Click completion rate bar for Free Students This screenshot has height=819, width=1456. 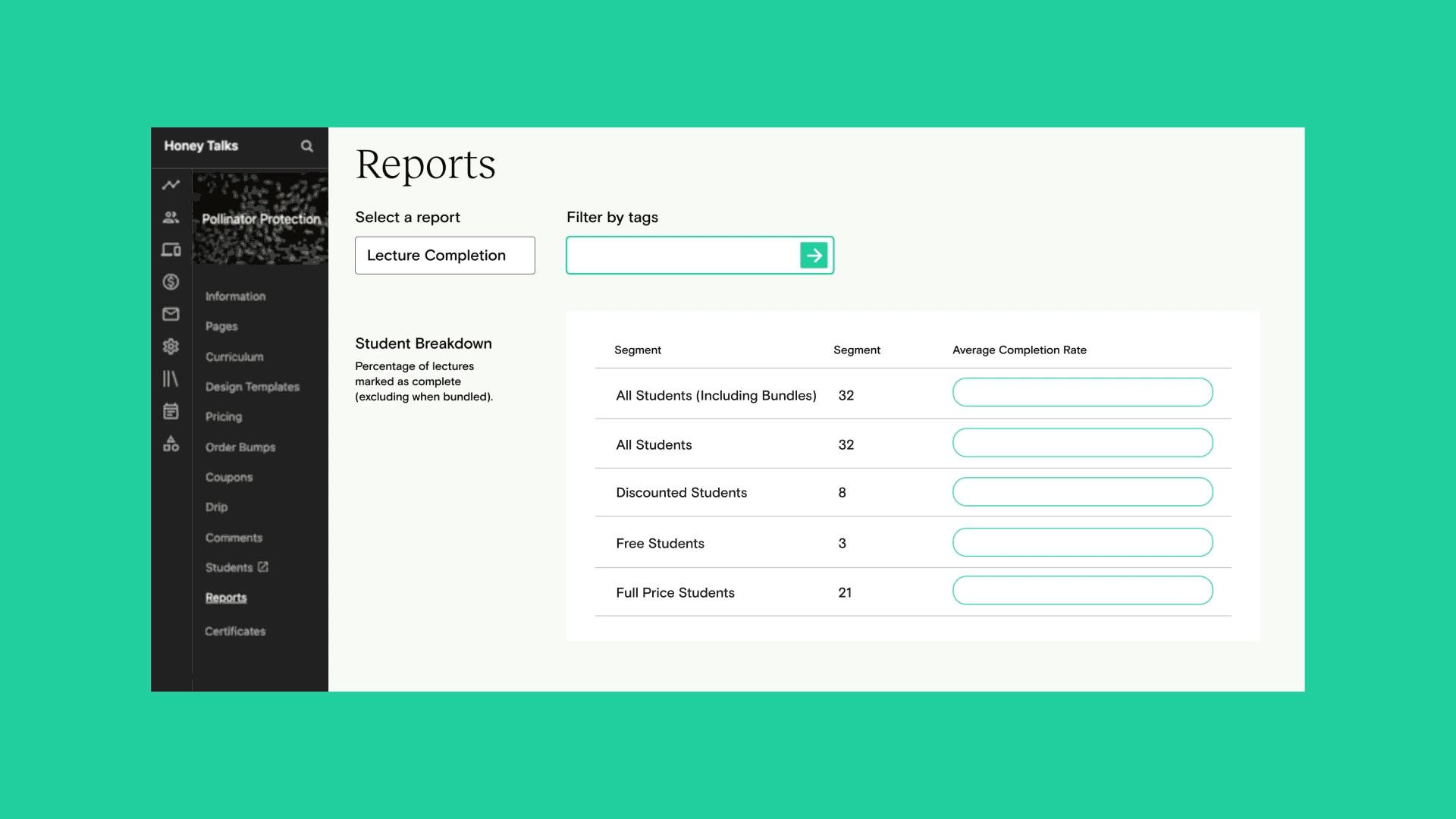point(1082,543)
